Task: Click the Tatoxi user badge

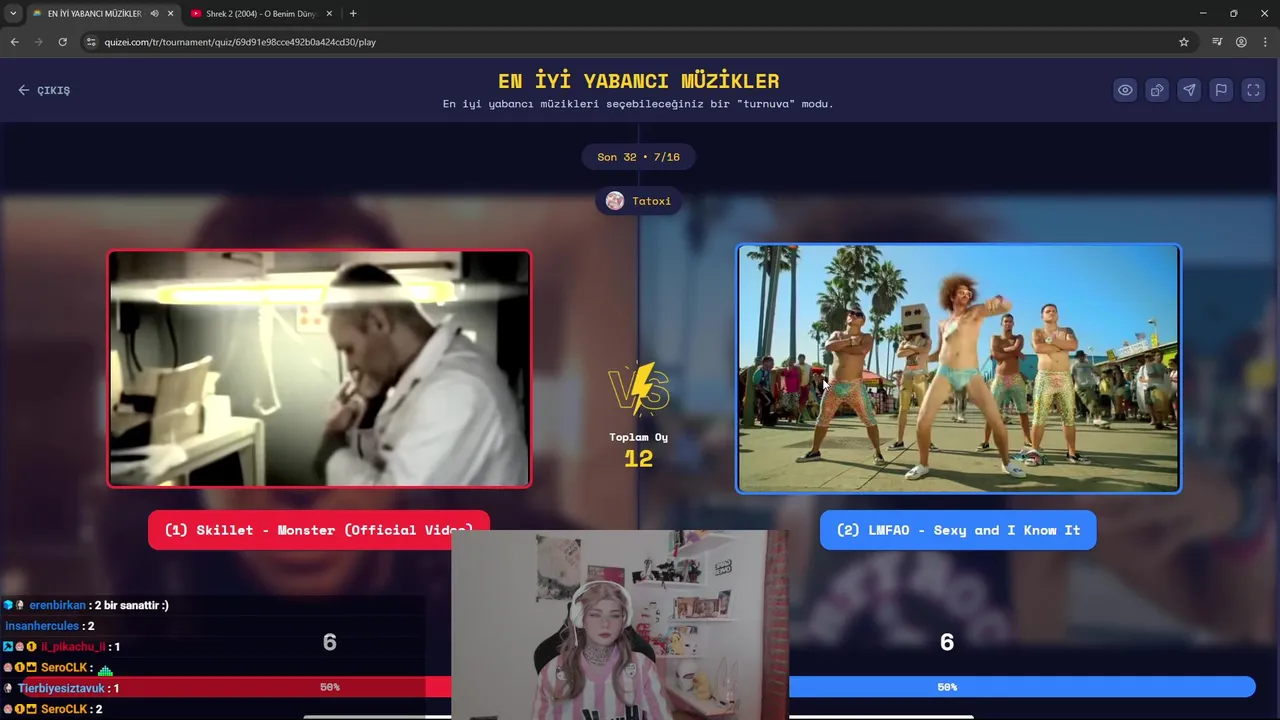Action: coord(638,201)
